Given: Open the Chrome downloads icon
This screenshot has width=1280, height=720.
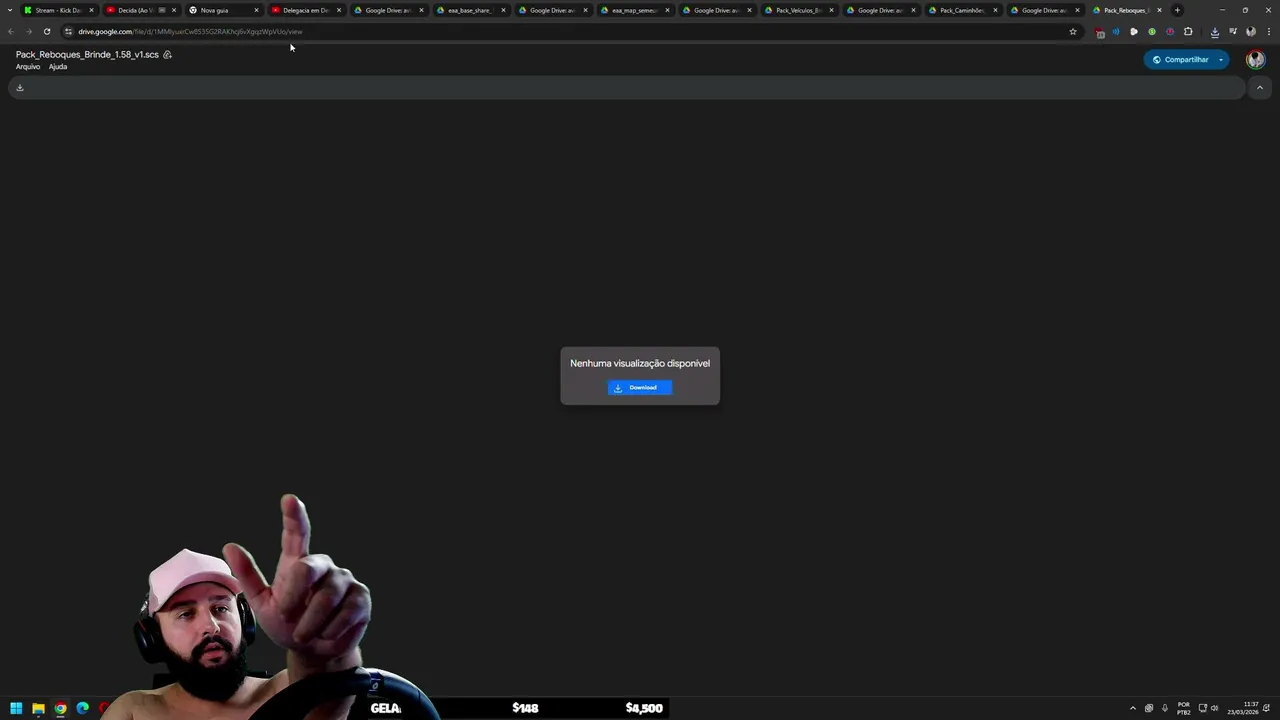Looking at the screenshot, I should pos(1214,32).
